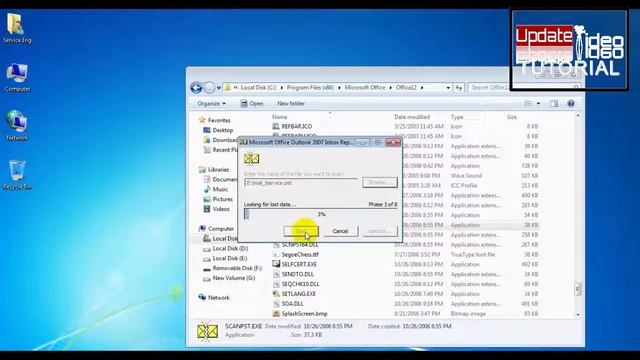Sort files by Name column header
The width and height of the screenshot is (640, 360).
[x=279, y=117]
